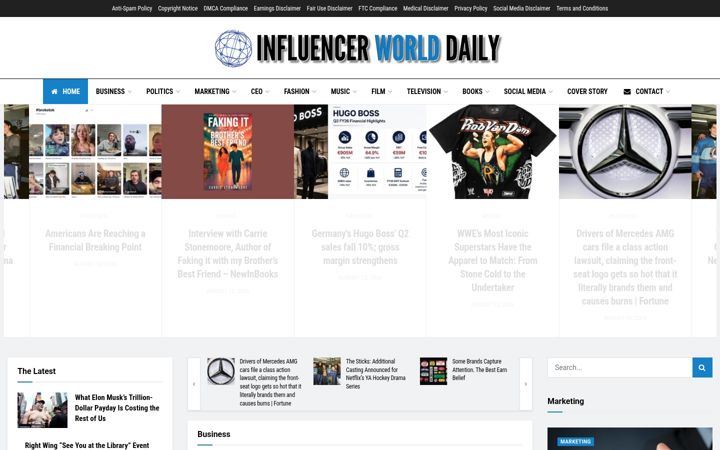Open the Business nav item
This screenshot has width=720, height=450.
[110, 91]
